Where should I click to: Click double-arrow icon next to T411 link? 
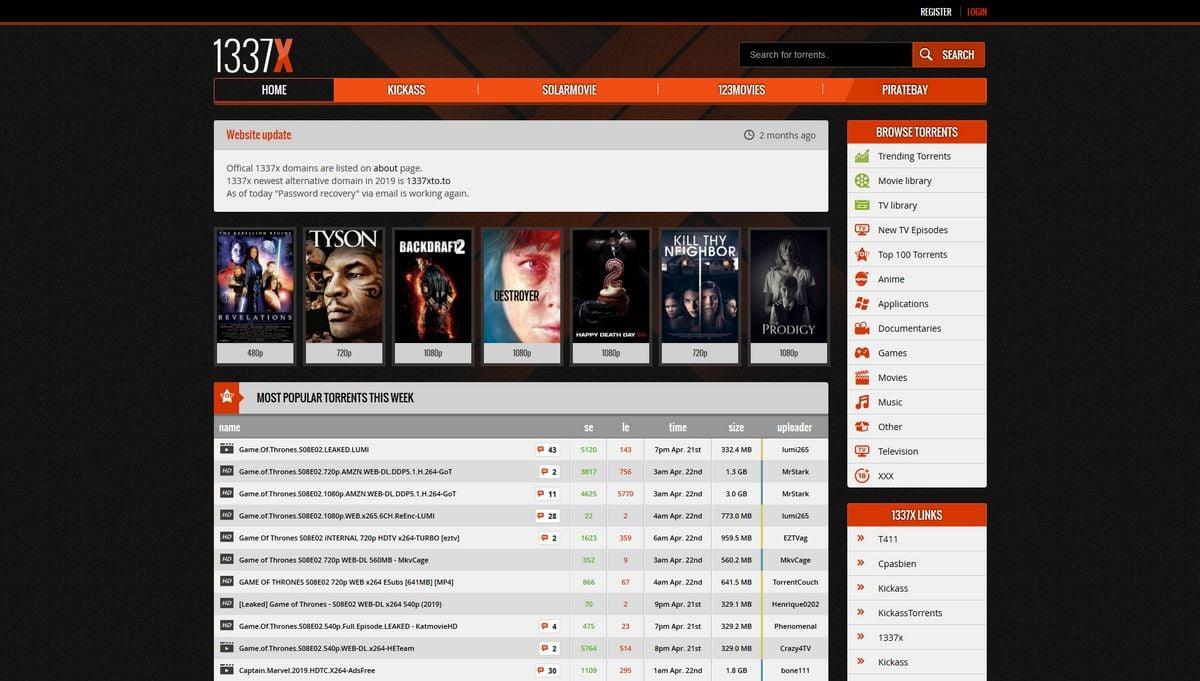click(x=860, y=539)
